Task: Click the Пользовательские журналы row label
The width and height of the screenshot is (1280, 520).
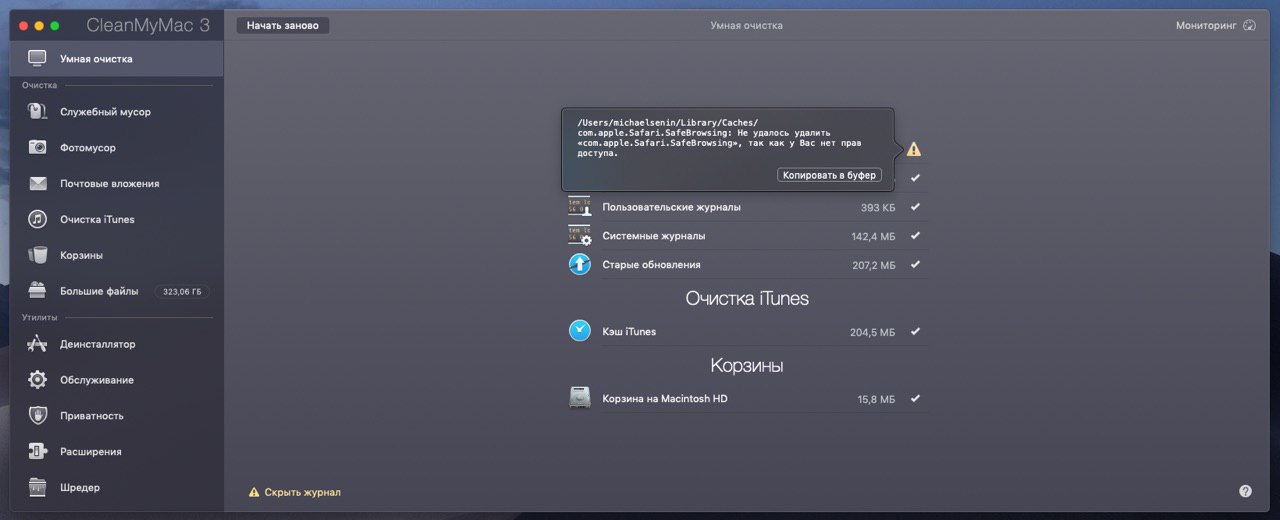Action: (671, 208)
